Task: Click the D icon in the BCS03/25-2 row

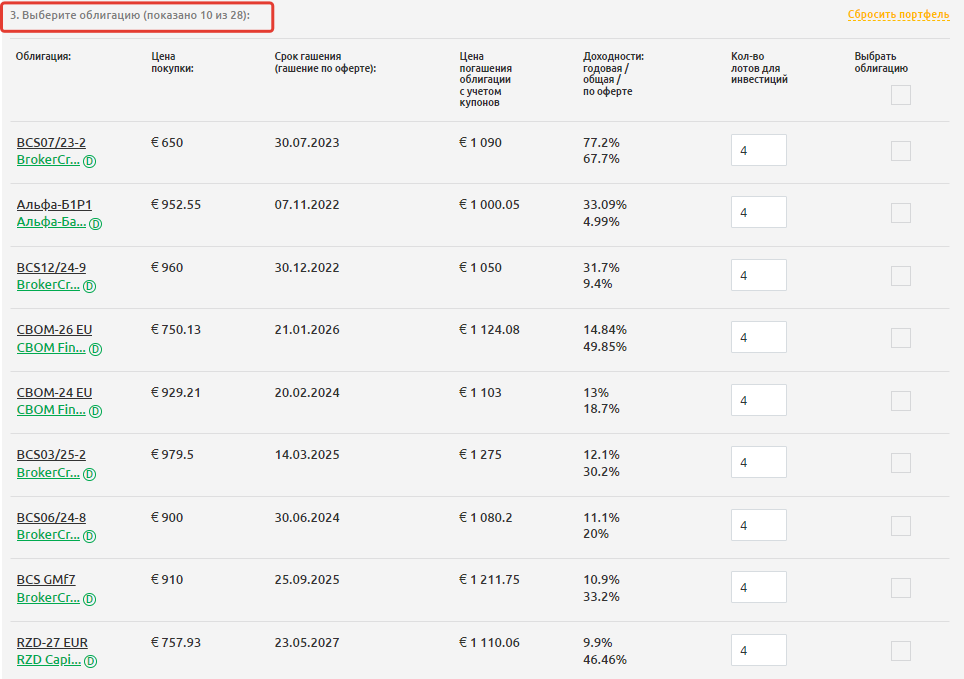Action: [x=89, y=473]
